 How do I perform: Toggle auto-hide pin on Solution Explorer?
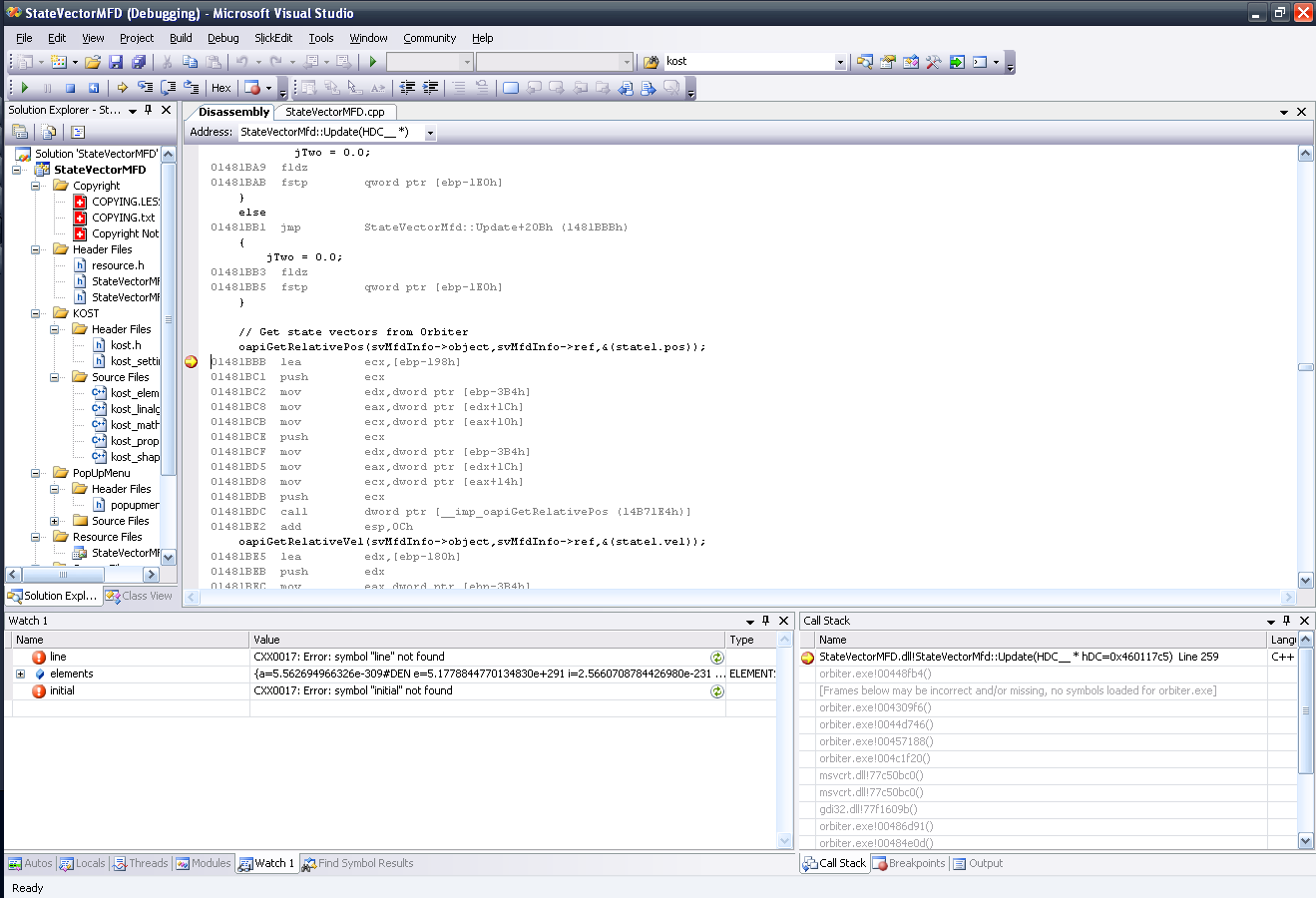click(148, 110)
